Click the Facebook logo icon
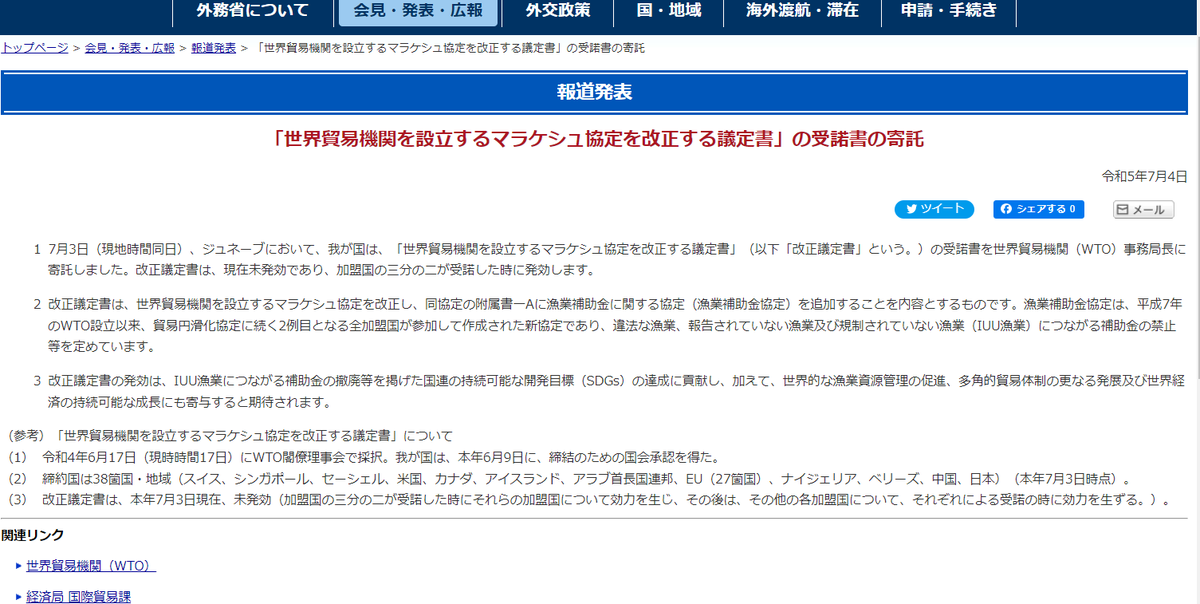Viewport: 1200px width, 604px height. (x=1006, y=209)
